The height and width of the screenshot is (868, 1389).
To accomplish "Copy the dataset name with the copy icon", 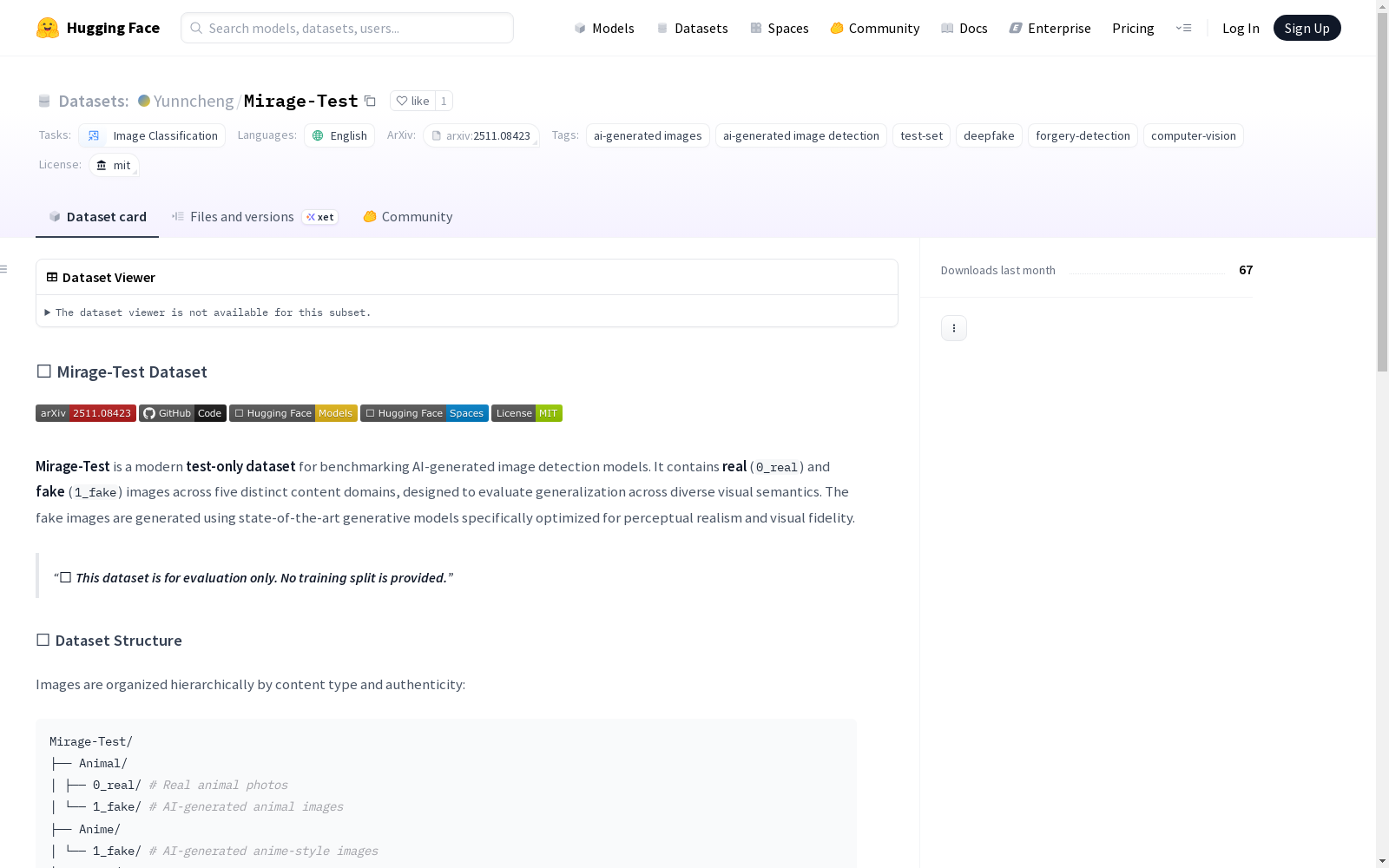I will tap(370, 101).
